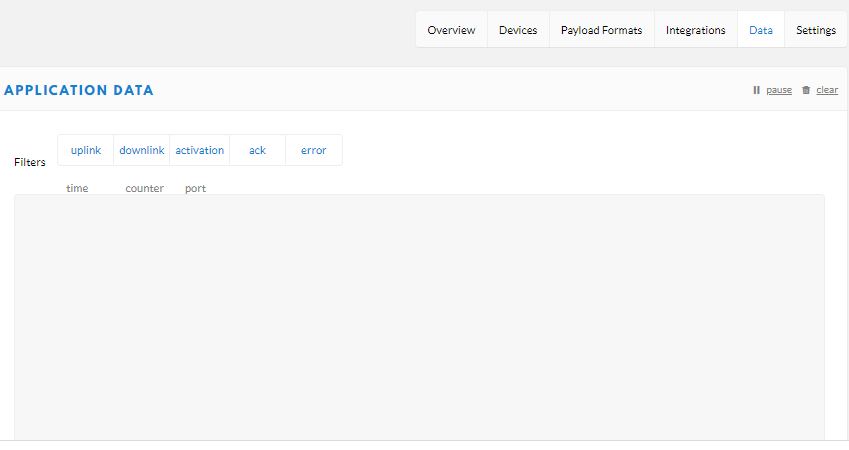The height and width of the screenshot is (450, 849).
Task: Show only error messages
Action: (x=313, y=150)
